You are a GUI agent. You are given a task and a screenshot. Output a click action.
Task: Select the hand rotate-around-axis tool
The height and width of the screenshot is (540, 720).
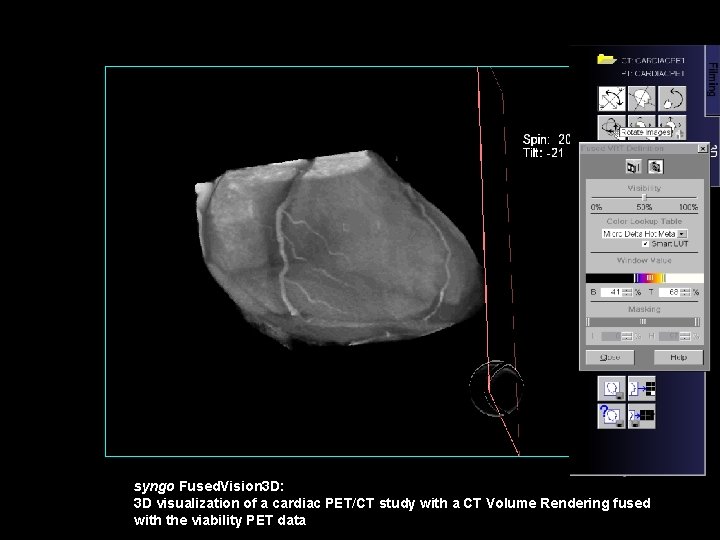tap(672, 98)
